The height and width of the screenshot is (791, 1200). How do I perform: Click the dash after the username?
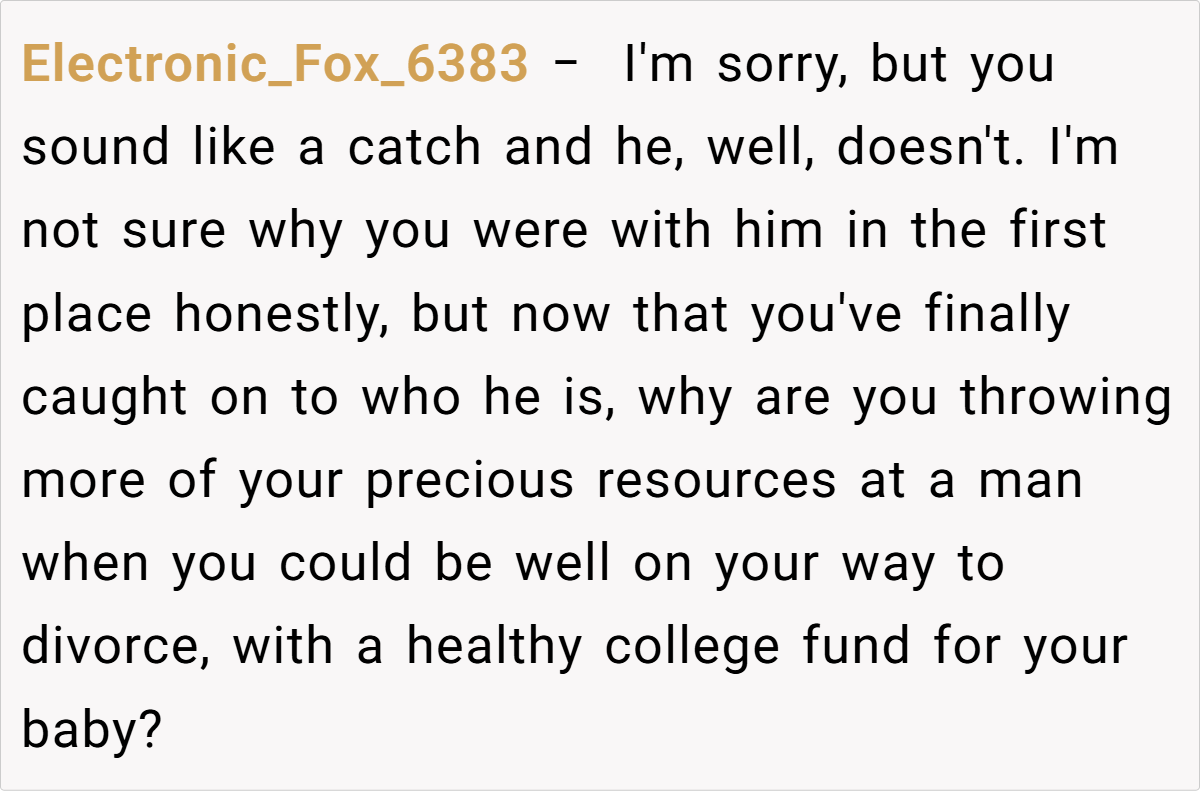click(x=564, y=65)
